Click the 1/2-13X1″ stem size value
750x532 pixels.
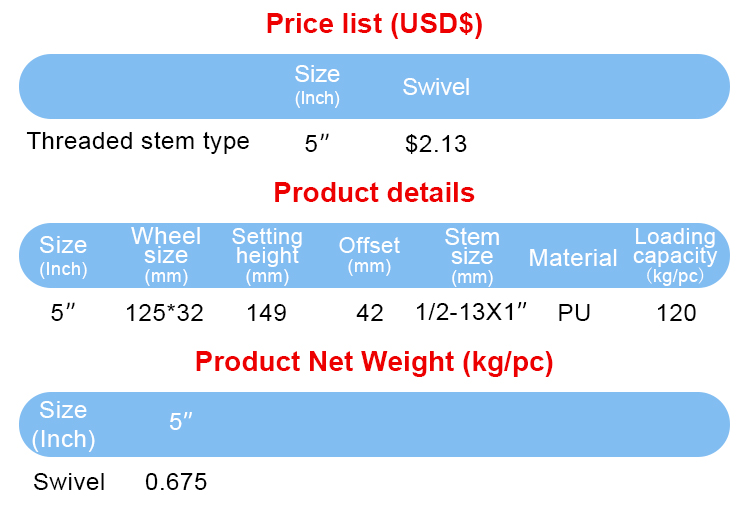471,312
